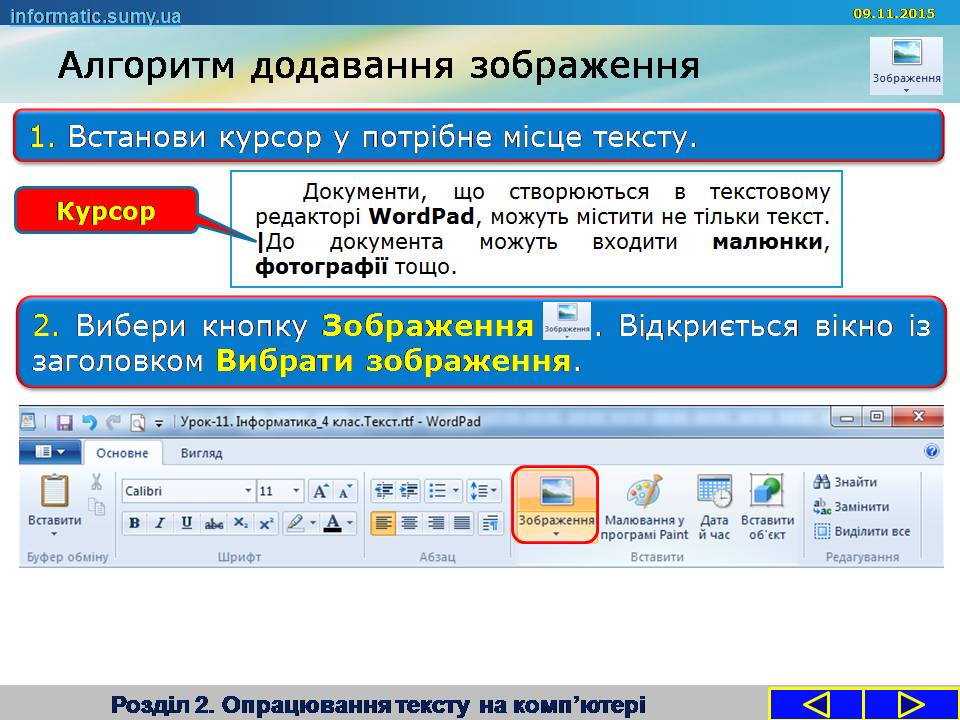
Task: Toggle bold formatting
Action: point(133,523)
